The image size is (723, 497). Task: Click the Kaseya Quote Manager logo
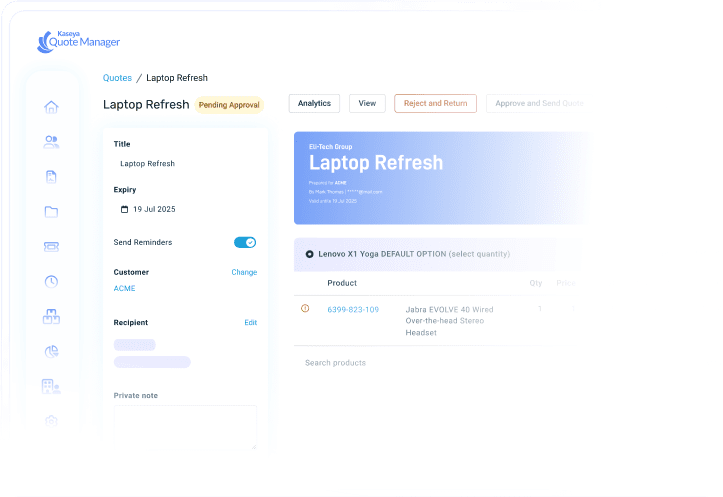click(78, 41)
